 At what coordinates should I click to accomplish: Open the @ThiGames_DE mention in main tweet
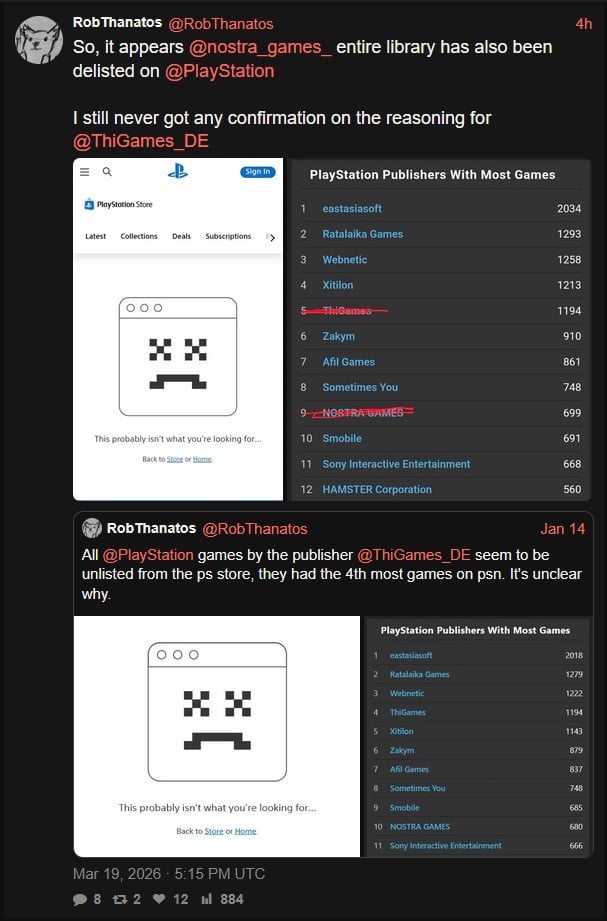click(x=140, y=140)
